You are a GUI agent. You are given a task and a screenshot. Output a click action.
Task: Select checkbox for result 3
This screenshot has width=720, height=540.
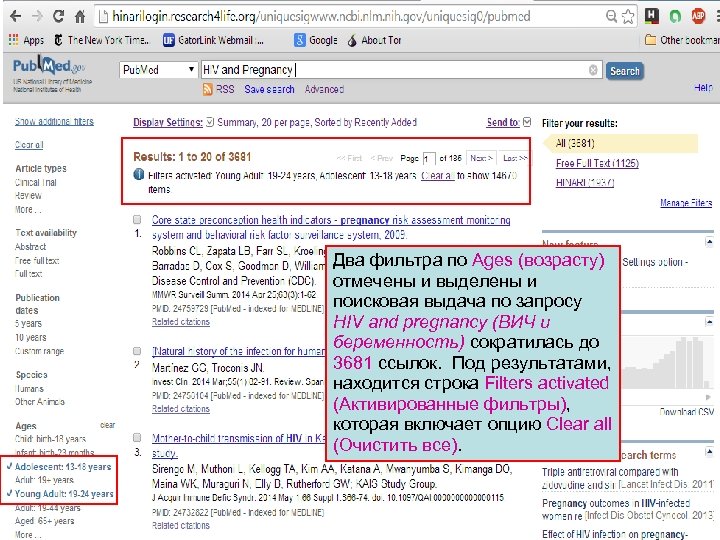[x=137, y=437]
